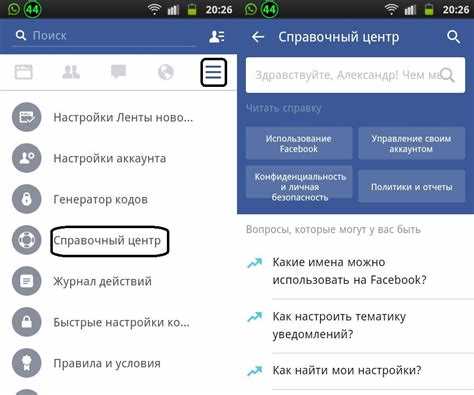Open Использование Facebook help category

click(x=299, y=143)
